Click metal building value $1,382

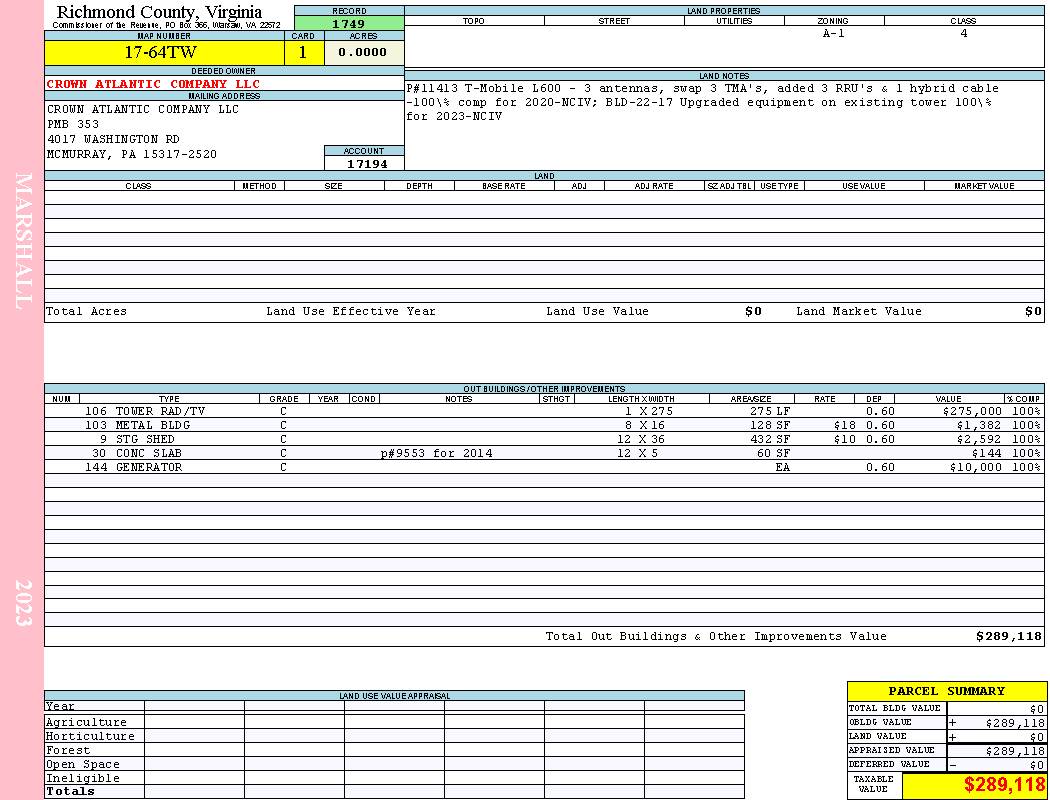point(980,425)
